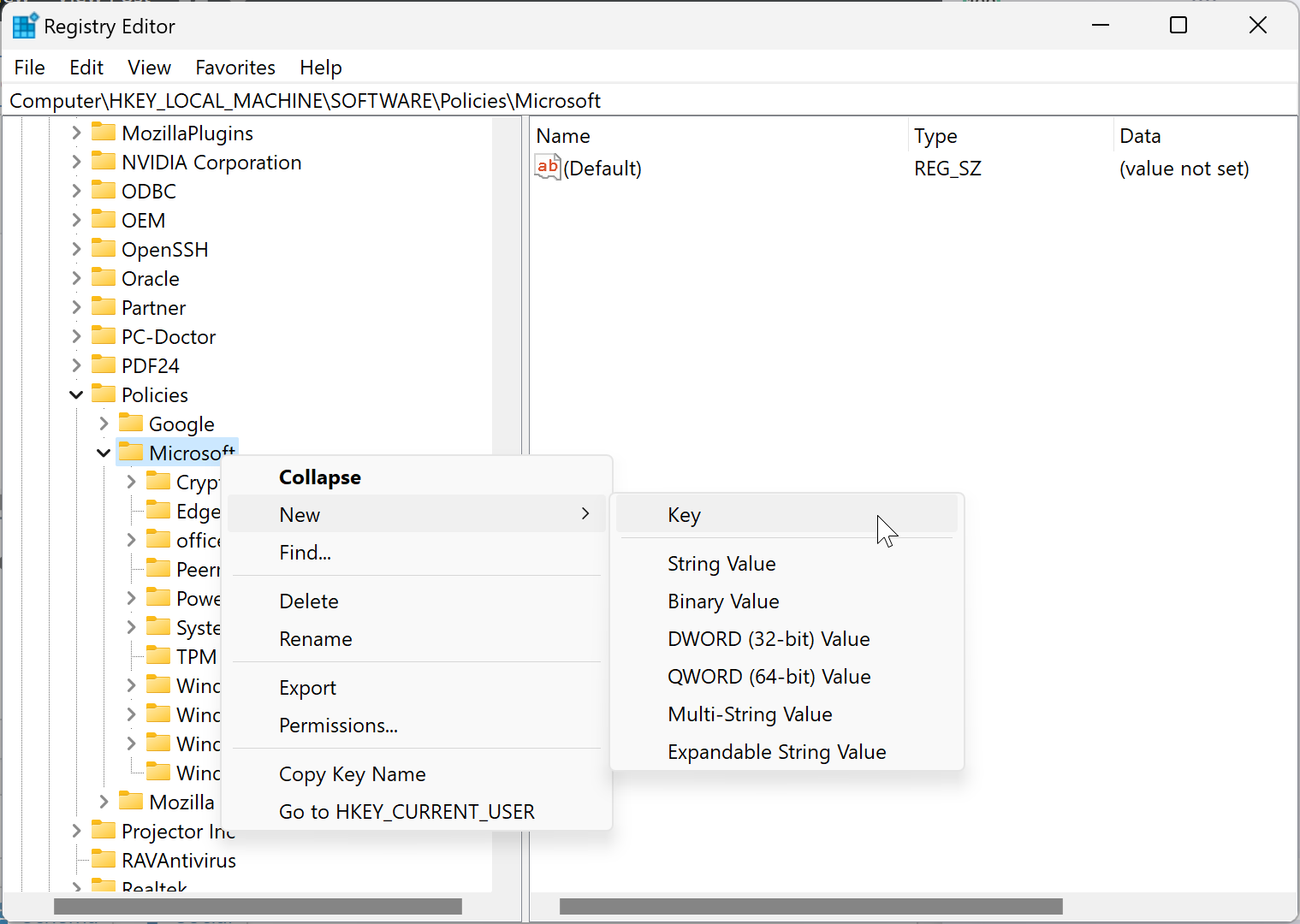Select the Partner key label
Image resolution: width=1300 pixels, height=924 pixels.
click(x=153, y=307)
